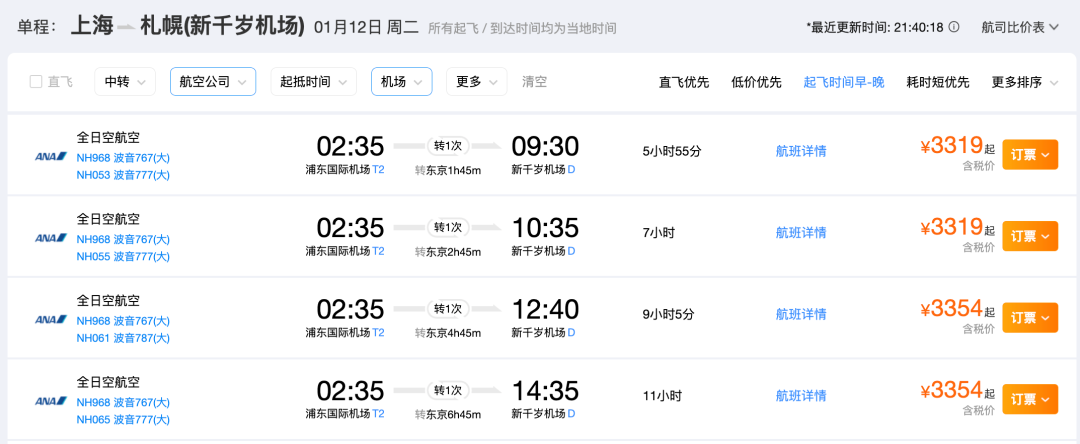Click the 转1次 badge in the 4h45m transfer row
The width and height of the screenshot is (1080, 444).
click(x=448, y=308)
